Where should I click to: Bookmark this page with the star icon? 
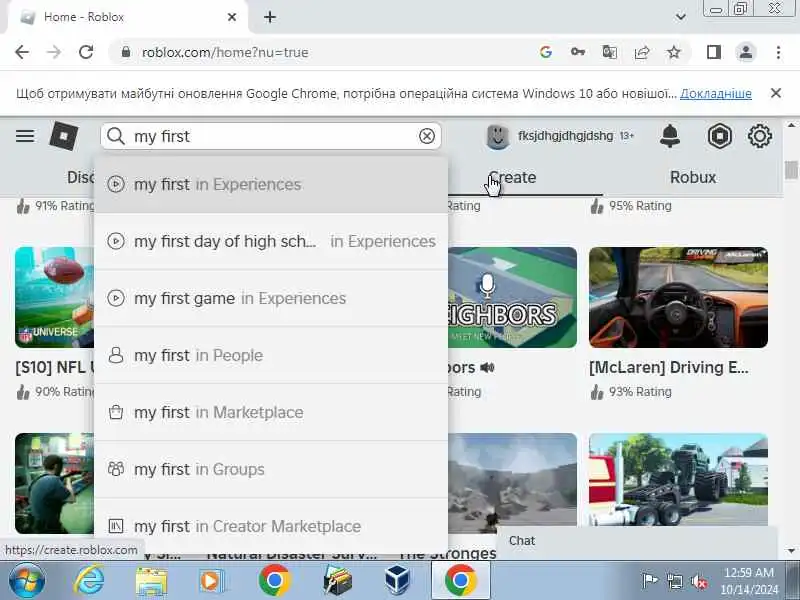[674, 52]
